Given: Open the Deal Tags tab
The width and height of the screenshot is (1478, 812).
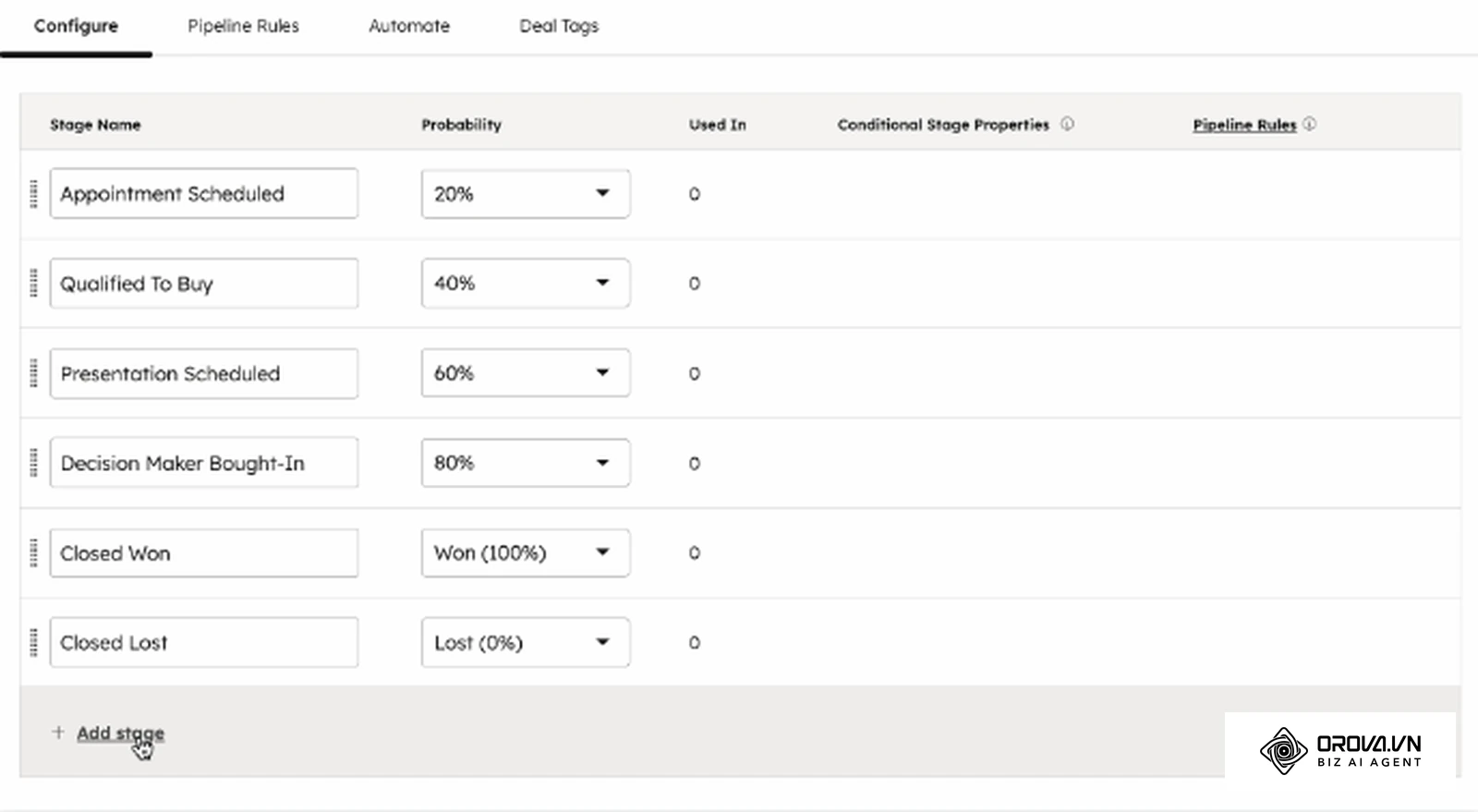Looking at the screenshot, I should click(x=559, y=26).
